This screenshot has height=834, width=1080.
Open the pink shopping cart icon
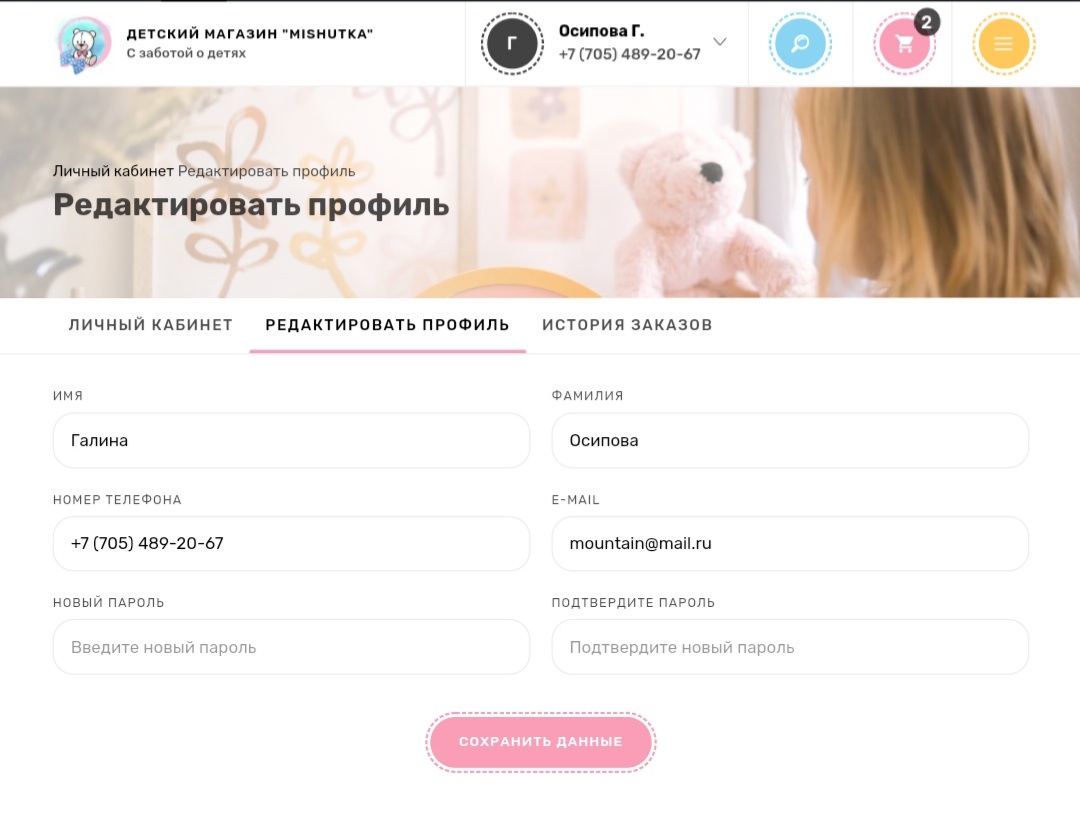click(904, 43)
